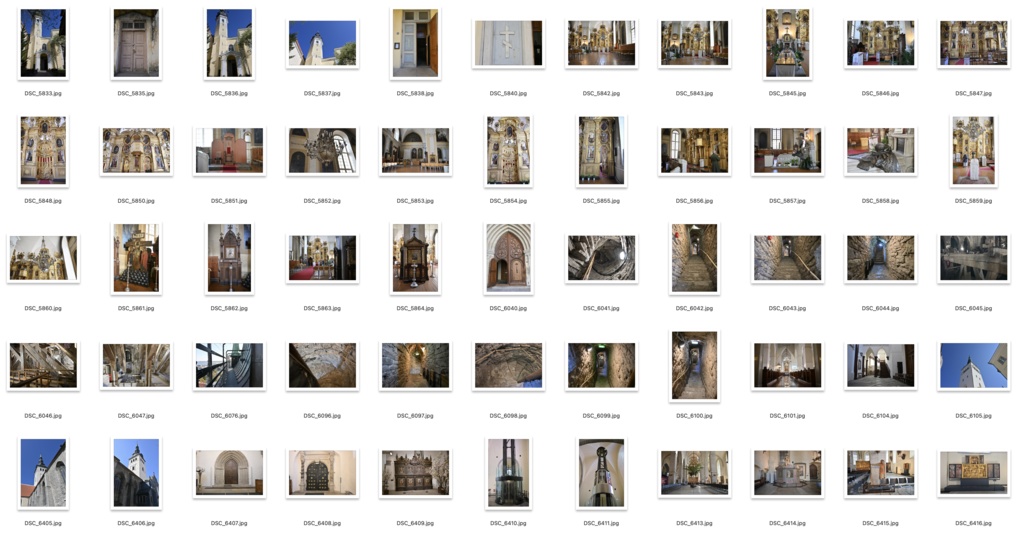1024x535 pixels.
Task: Select the DSC_5833.jpg church exterior thumbnail
Action: coord(43,43)
